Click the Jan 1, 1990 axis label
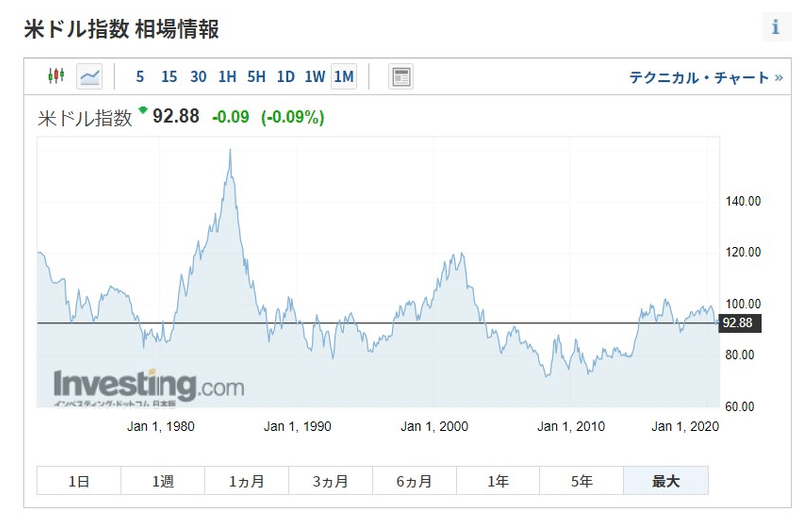800x528 pixels. pos(297,426)
